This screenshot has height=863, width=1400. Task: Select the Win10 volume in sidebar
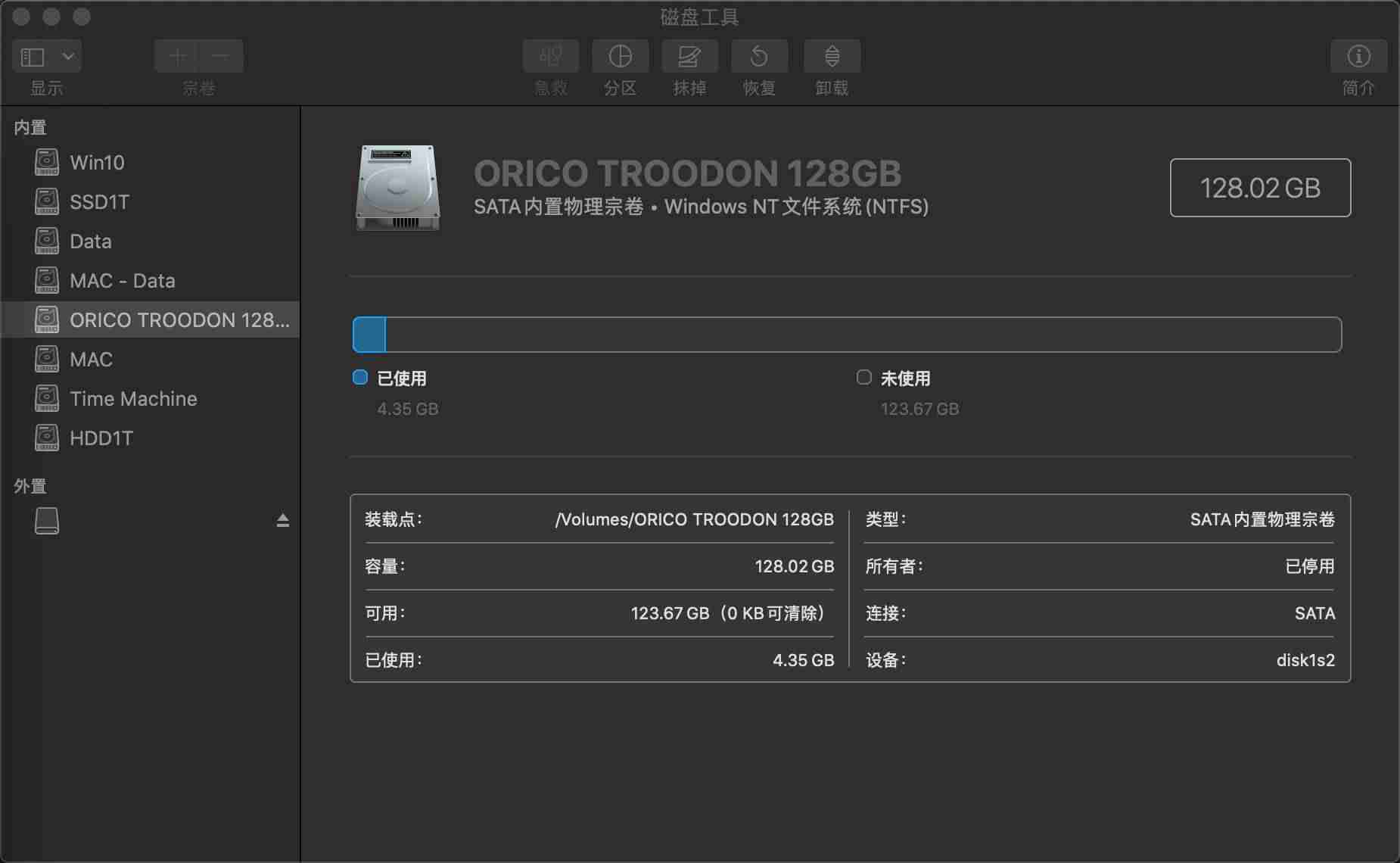click(x=151, y=163)
